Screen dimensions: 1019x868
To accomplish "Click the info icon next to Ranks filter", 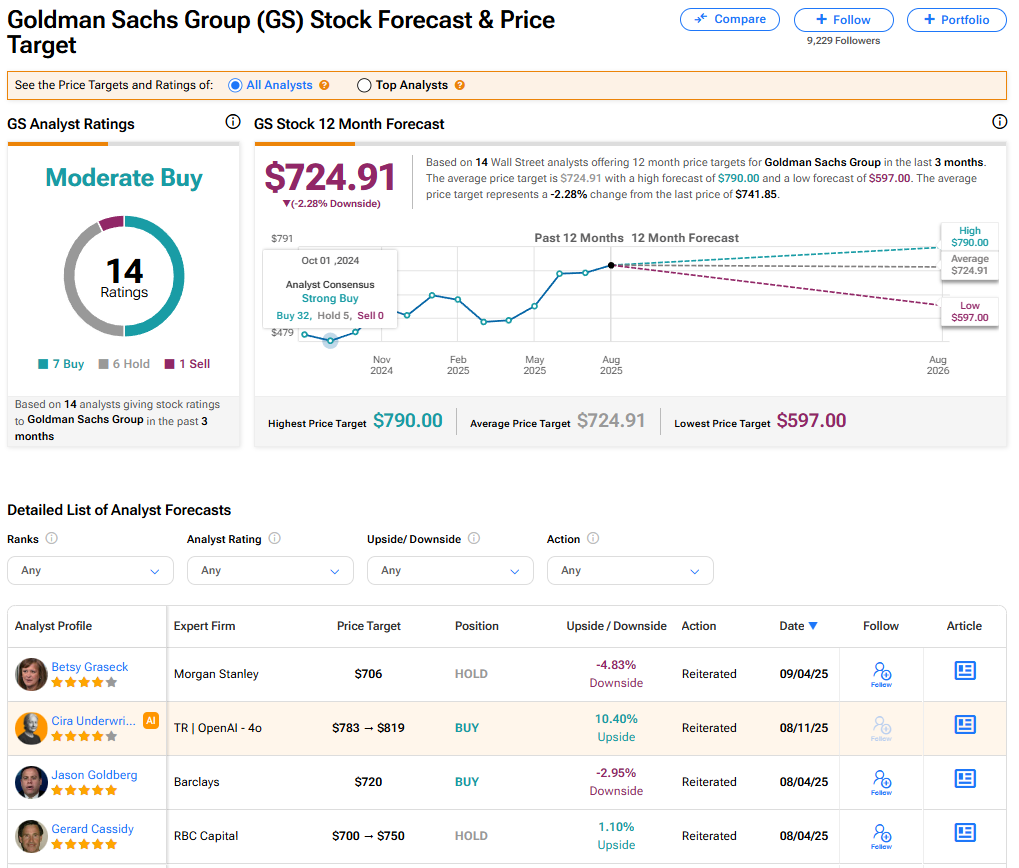I will (52, 538).
